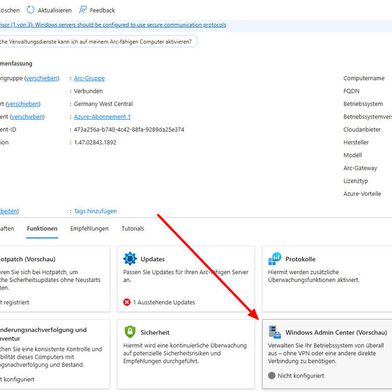Screen dimensions: 392x392
Task: Select the subscription ID value 473a256a
Action: tap(129, 129)
